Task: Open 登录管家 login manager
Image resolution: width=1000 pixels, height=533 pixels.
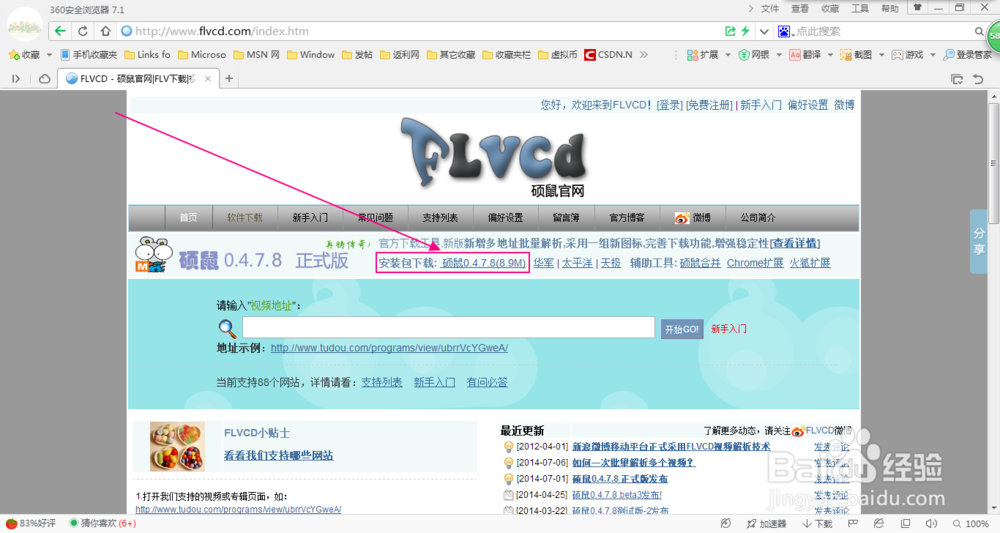Action: pos(967,55)
